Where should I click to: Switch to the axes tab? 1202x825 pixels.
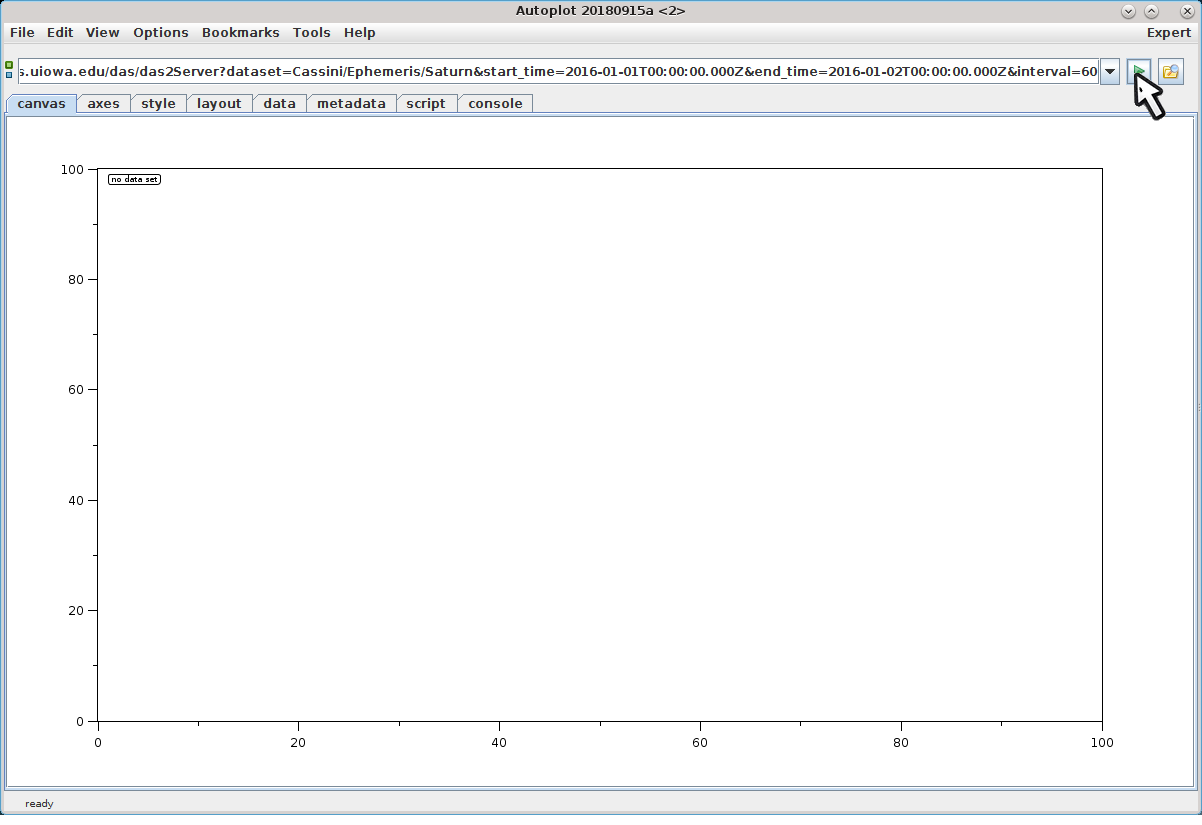pos(103,104)
